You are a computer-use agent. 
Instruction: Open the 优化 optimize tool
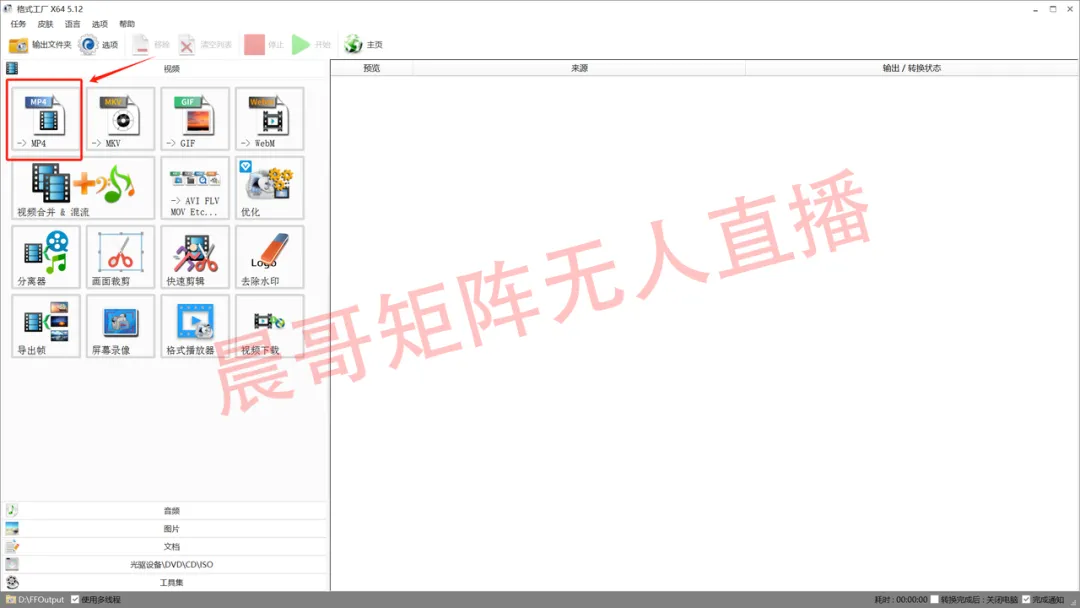point(269,188)
